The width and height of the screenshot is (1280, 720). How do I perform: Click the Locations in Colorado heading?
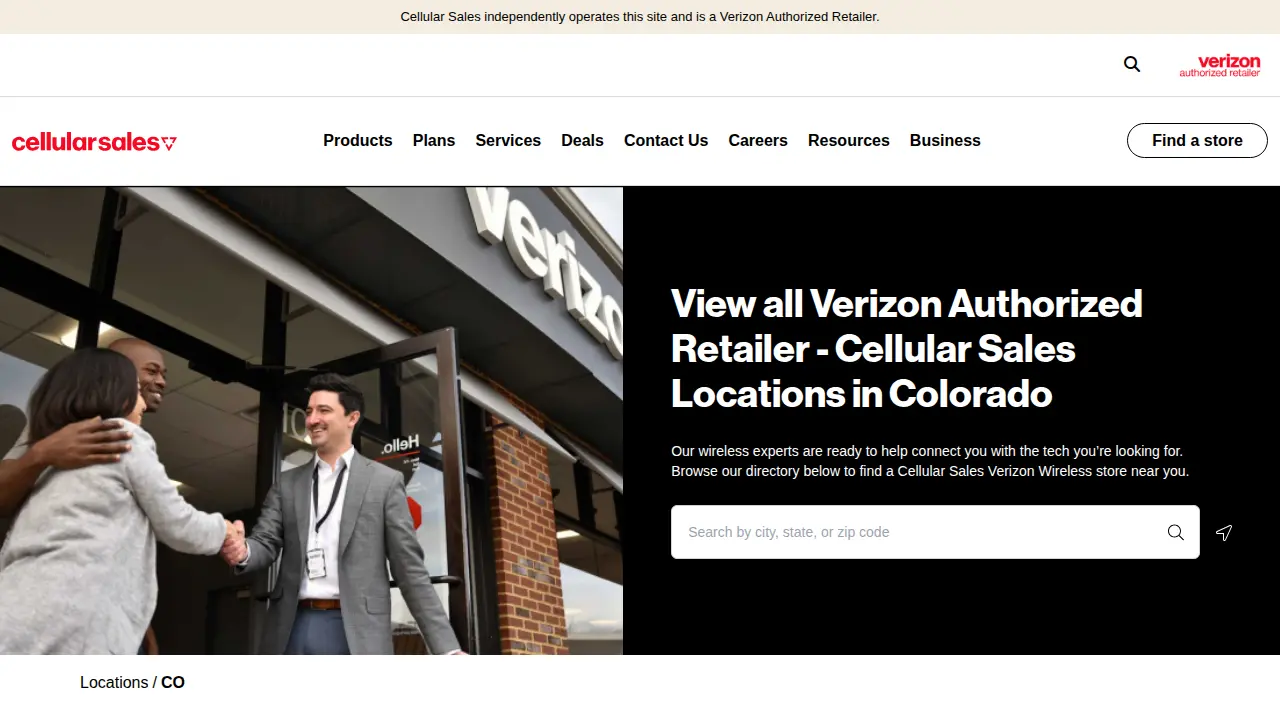click(x=907, y=348)
